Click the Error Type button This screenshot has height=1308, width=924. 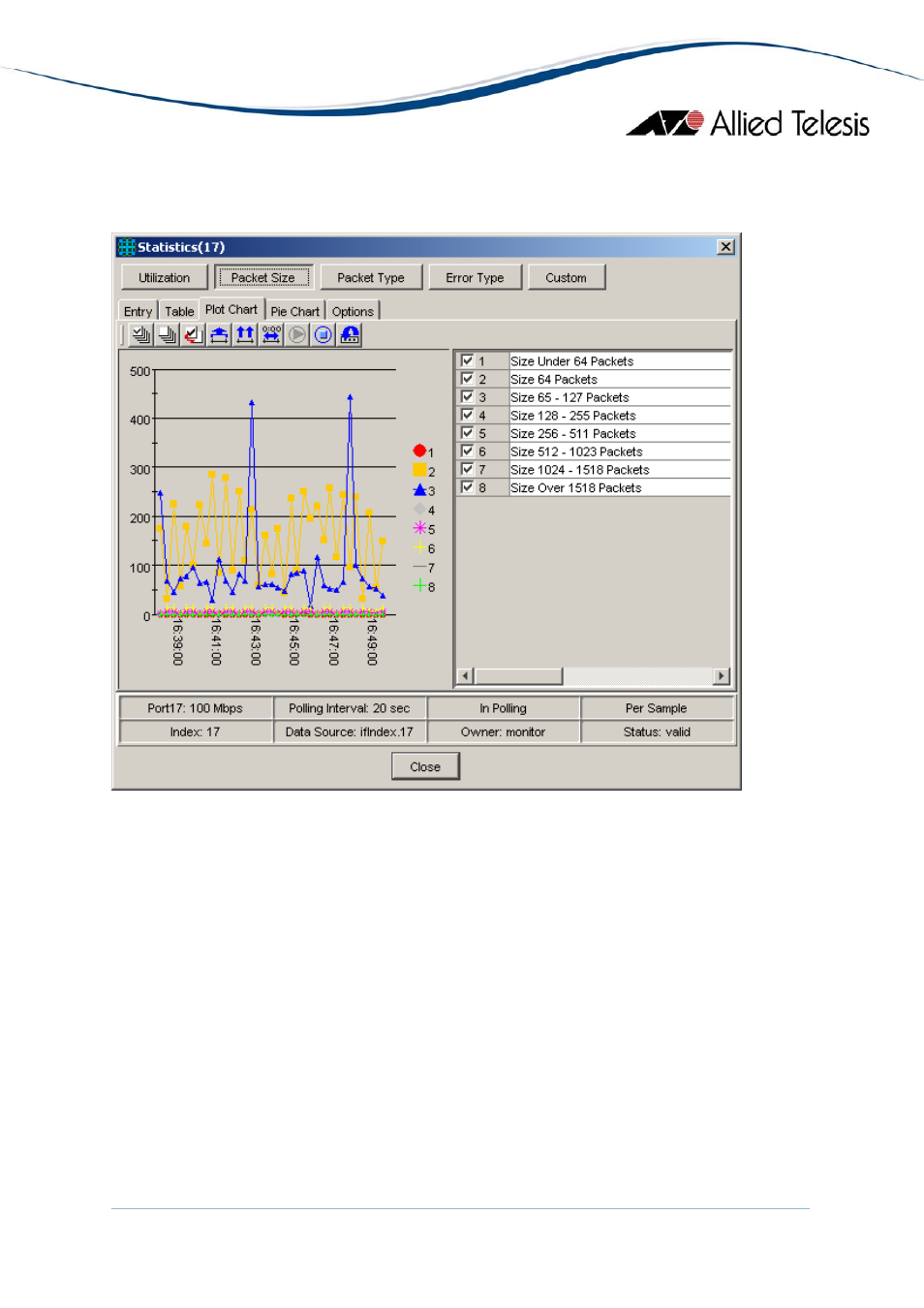pos(475,277)
